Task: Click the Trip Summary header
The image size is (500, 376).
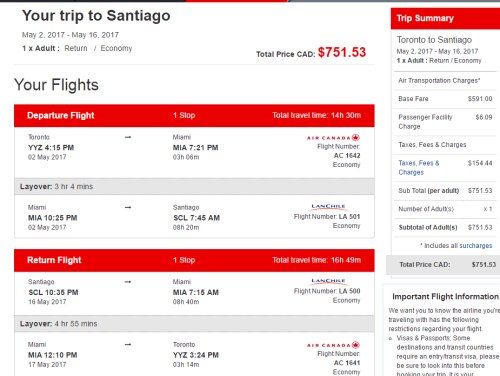Action: tap(445, 18)
